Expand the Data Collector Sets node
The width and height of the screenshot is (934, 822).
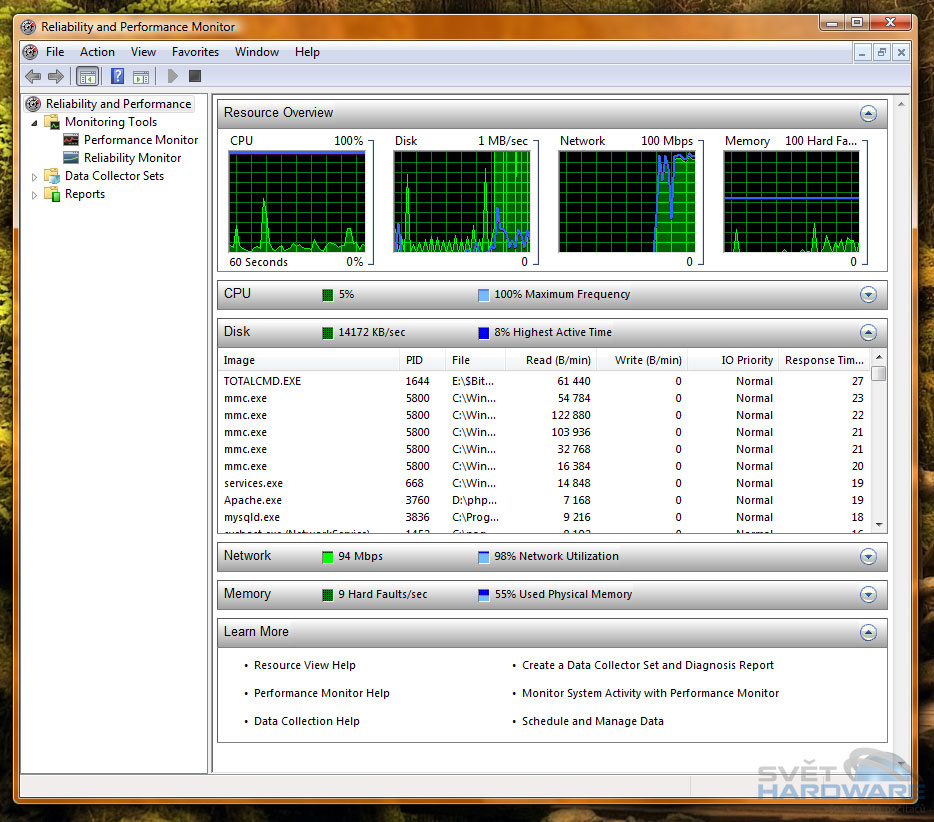click(35, 177)
